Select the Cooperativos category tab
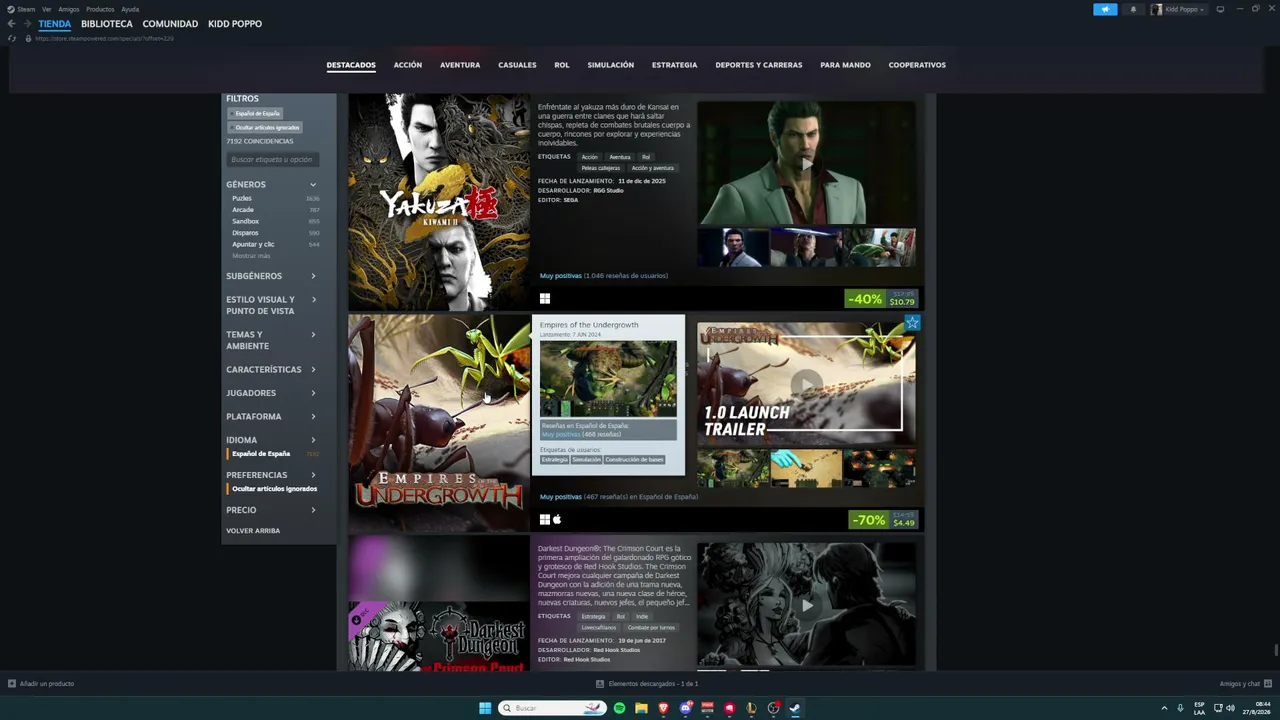 point(917,65)
